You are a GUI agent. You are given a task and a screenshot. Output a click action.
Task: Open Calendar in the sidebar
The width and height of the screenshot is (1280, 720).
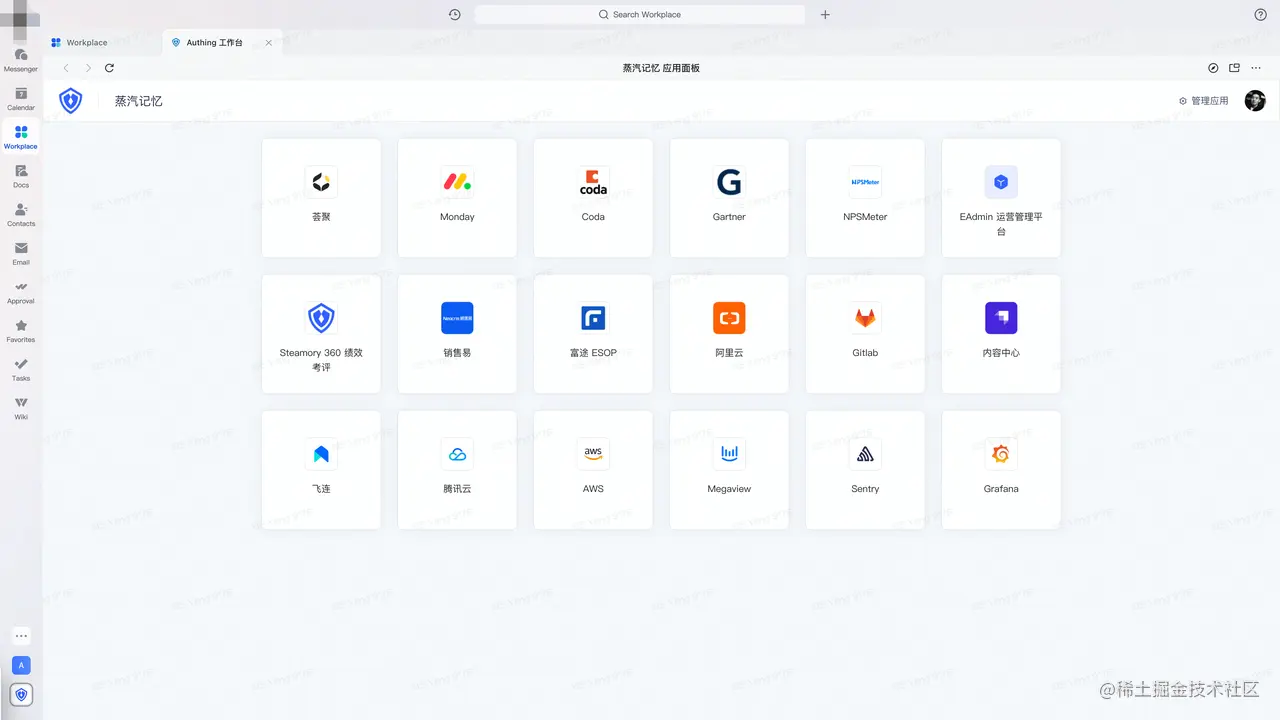[x=21, y=99]
